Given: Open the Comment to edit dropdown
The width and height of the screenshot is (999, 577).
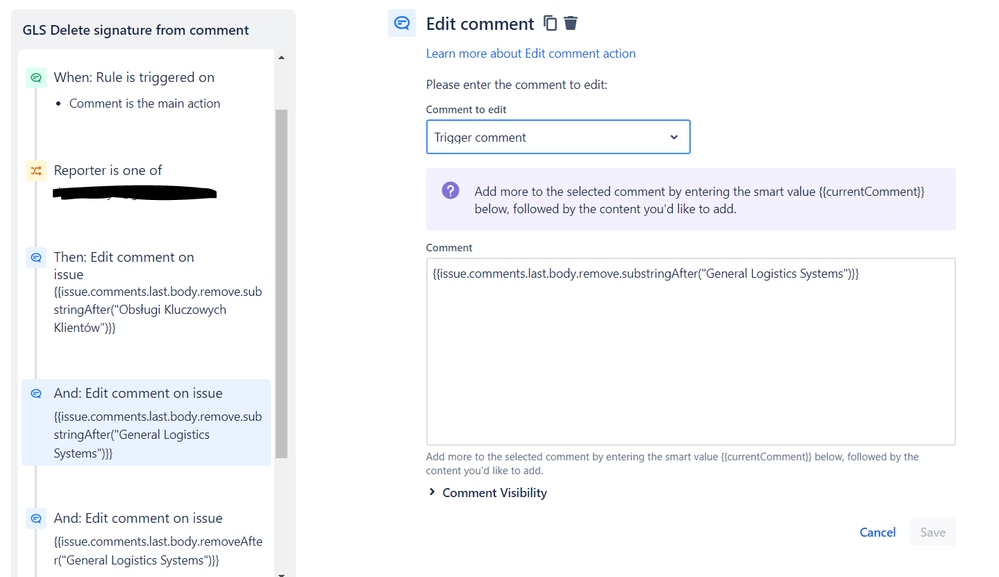Looking at the screenshot, I should click(558, 137).
